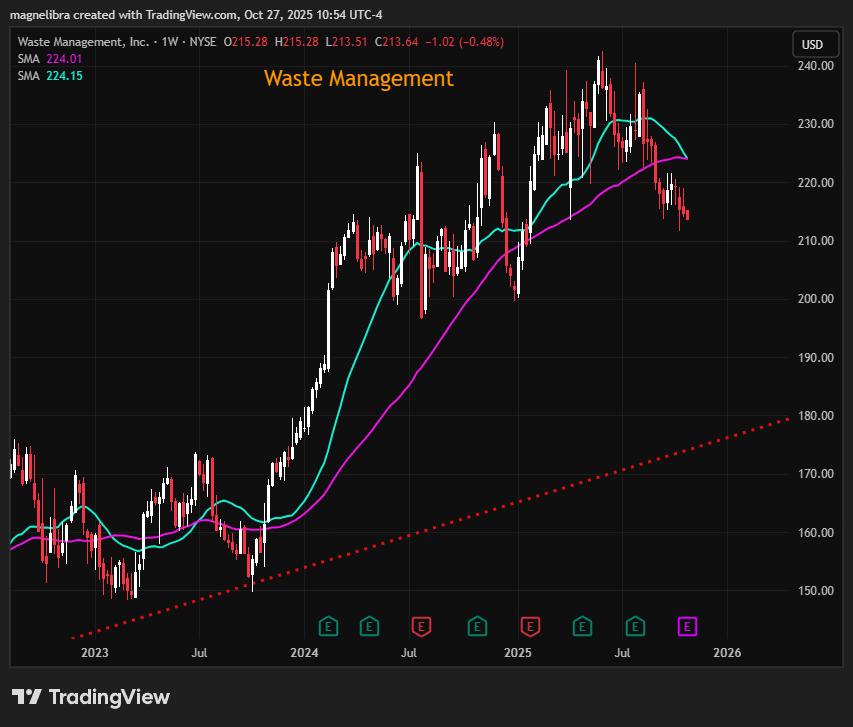
Task: Click the green E marker between Jul 2024 and 2025
Action: tap(477, 626)
